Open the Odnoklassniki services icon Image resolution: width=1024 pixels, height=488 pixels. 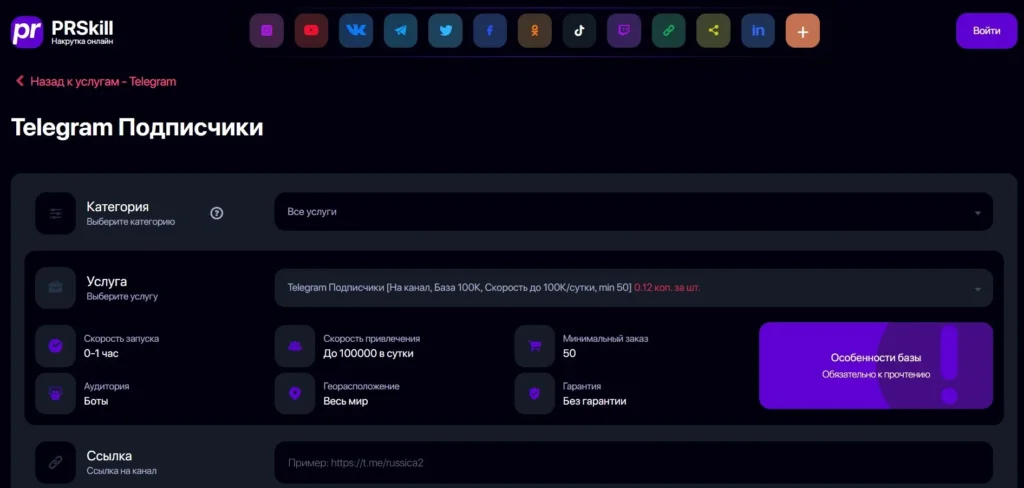coord(535,31)
